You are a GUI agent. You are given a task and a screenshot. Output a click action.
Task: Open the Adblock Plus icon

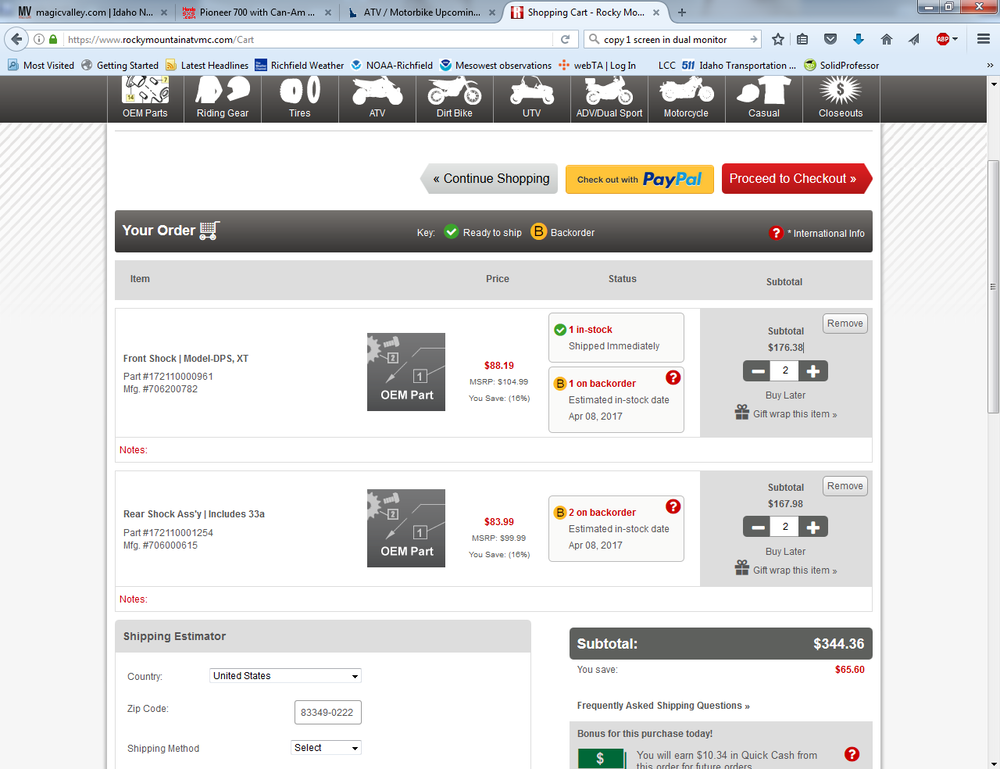pos(943,40)
